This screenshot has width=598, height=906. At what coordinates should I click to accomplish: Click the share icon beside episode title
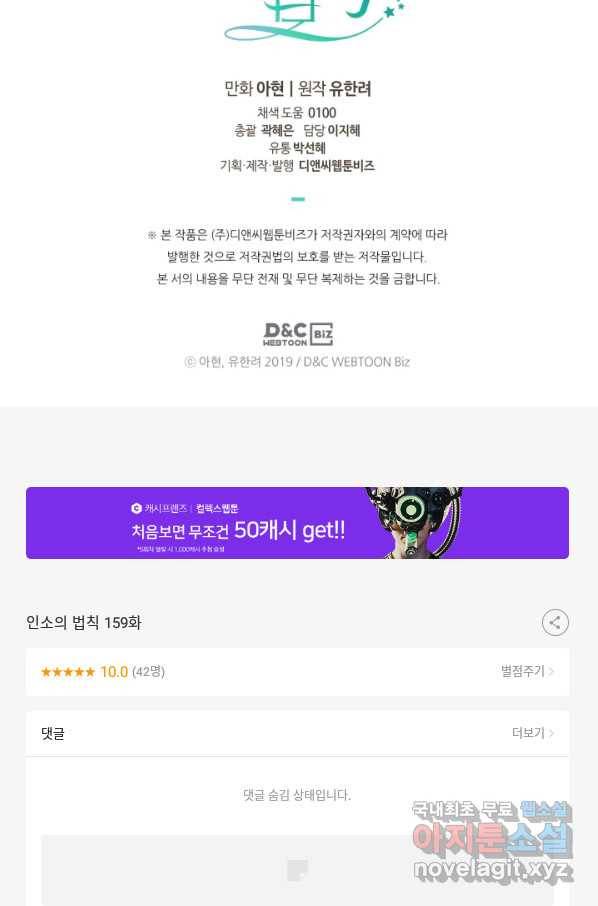coord(555,623)
